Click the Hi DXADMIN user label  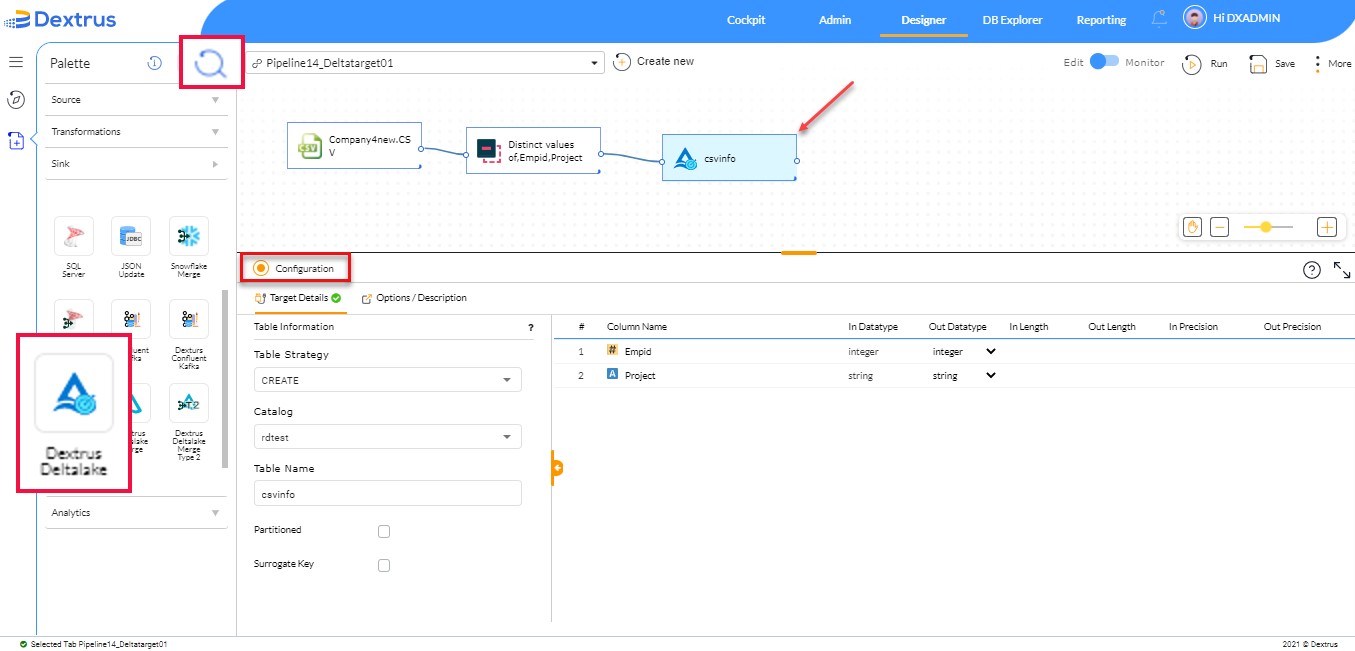[x=1246, y=18]
